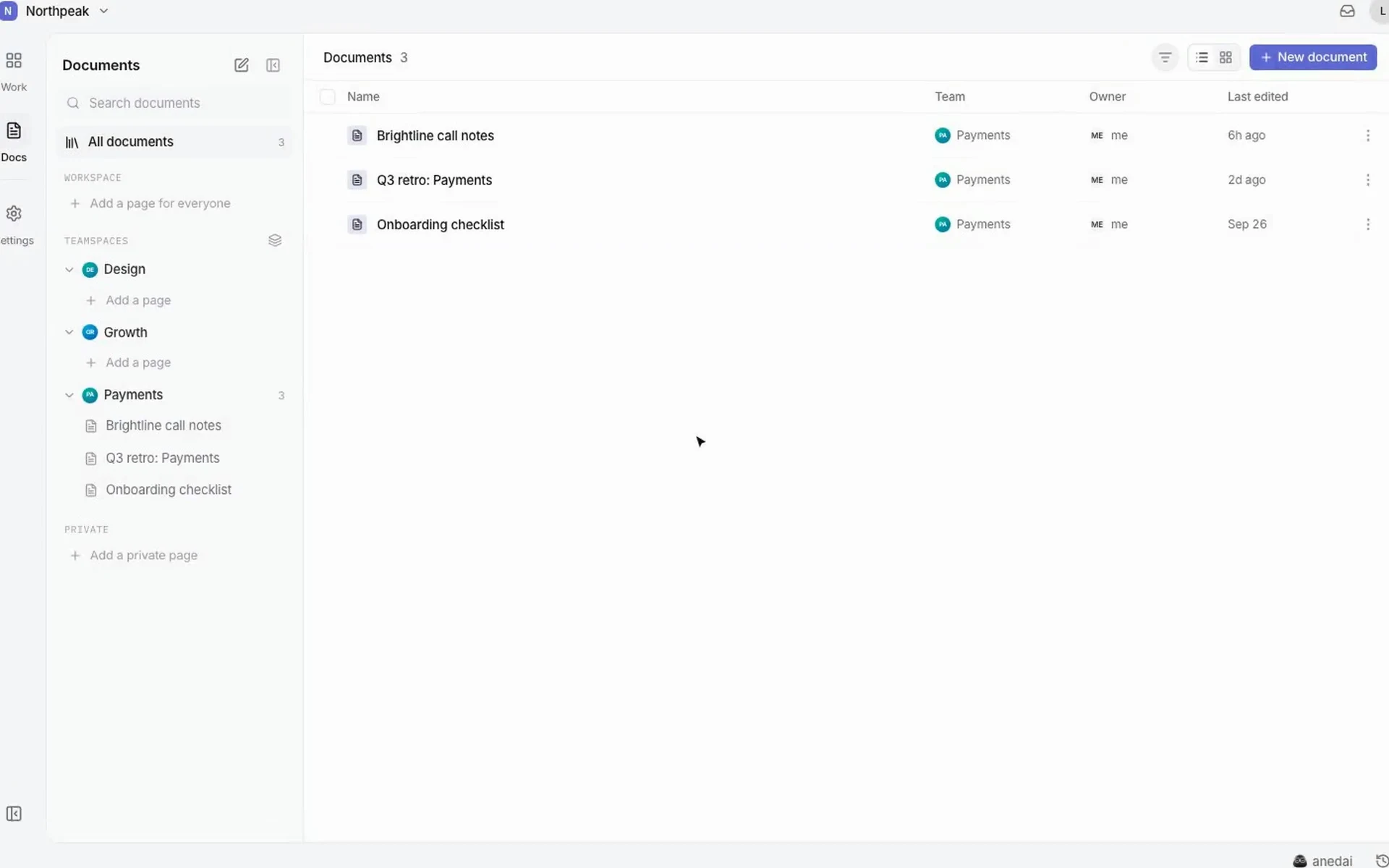Click the New document button
The height and width of the screenshot is (868, 1389).
pyautogui.click(x=1312, y=57)
